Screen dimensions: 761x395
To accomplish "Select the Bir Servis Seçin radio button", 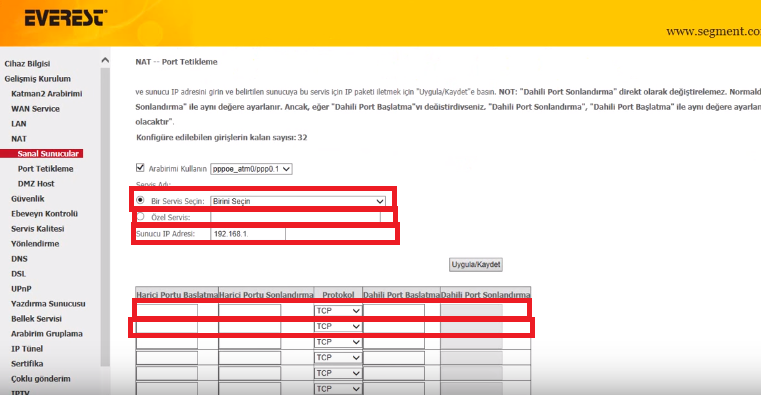I will 140,200.
